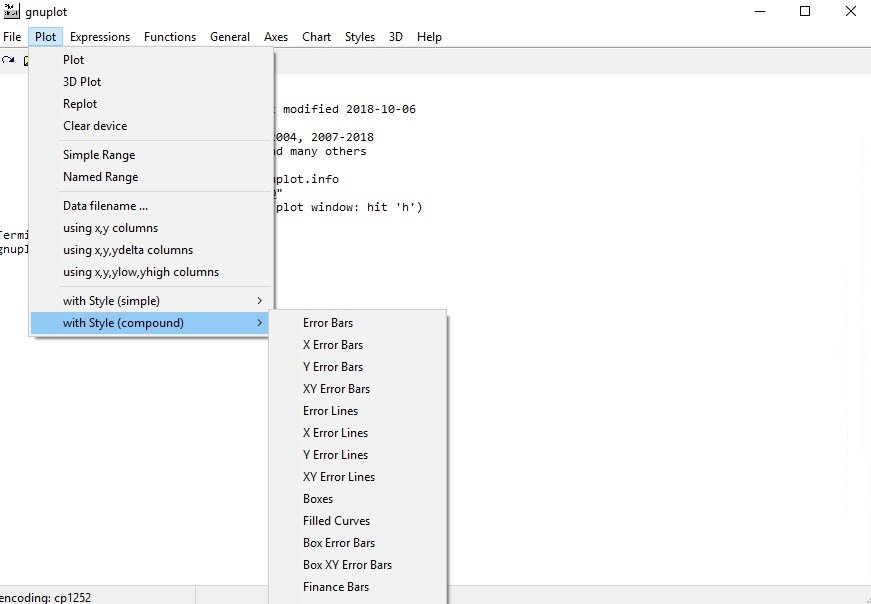
Task: Click the 'modified 2018-10-06' console text
Action: coord(349,109)
